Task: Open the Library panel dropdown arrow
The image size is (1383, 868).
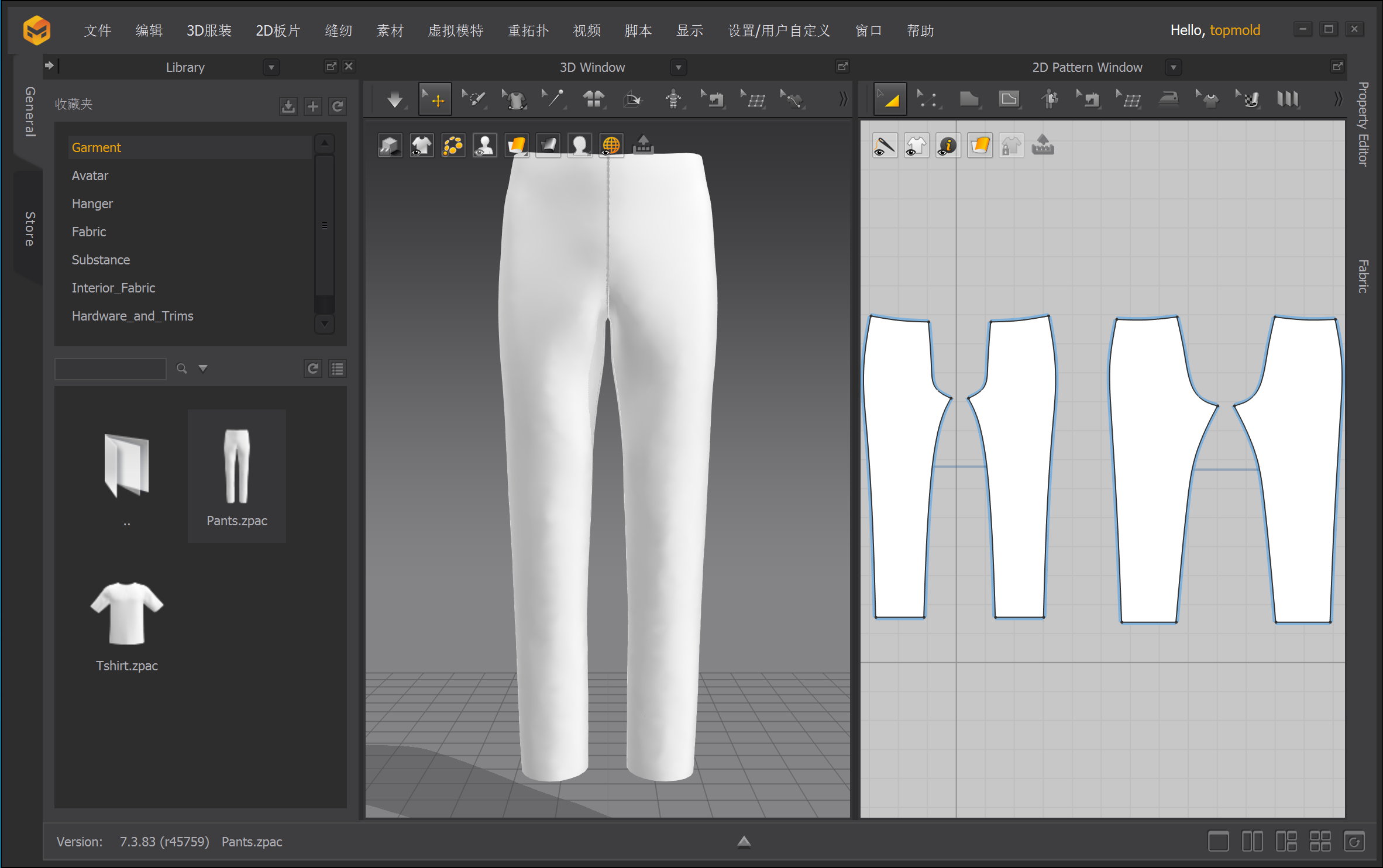Action: click(271, 67)
